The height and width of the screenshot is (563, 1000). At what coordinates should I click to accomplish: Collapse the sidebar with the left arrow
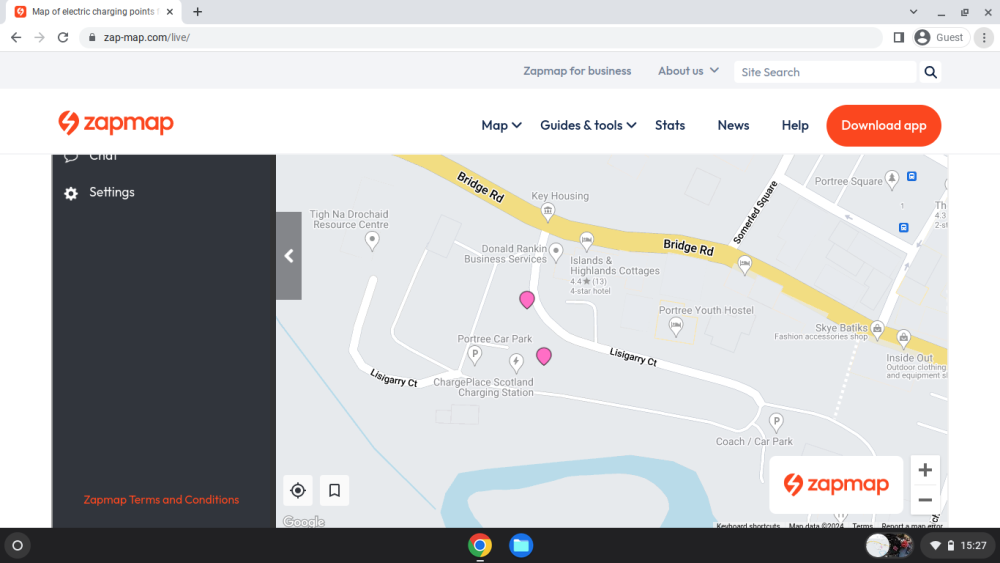coord(289,256)
